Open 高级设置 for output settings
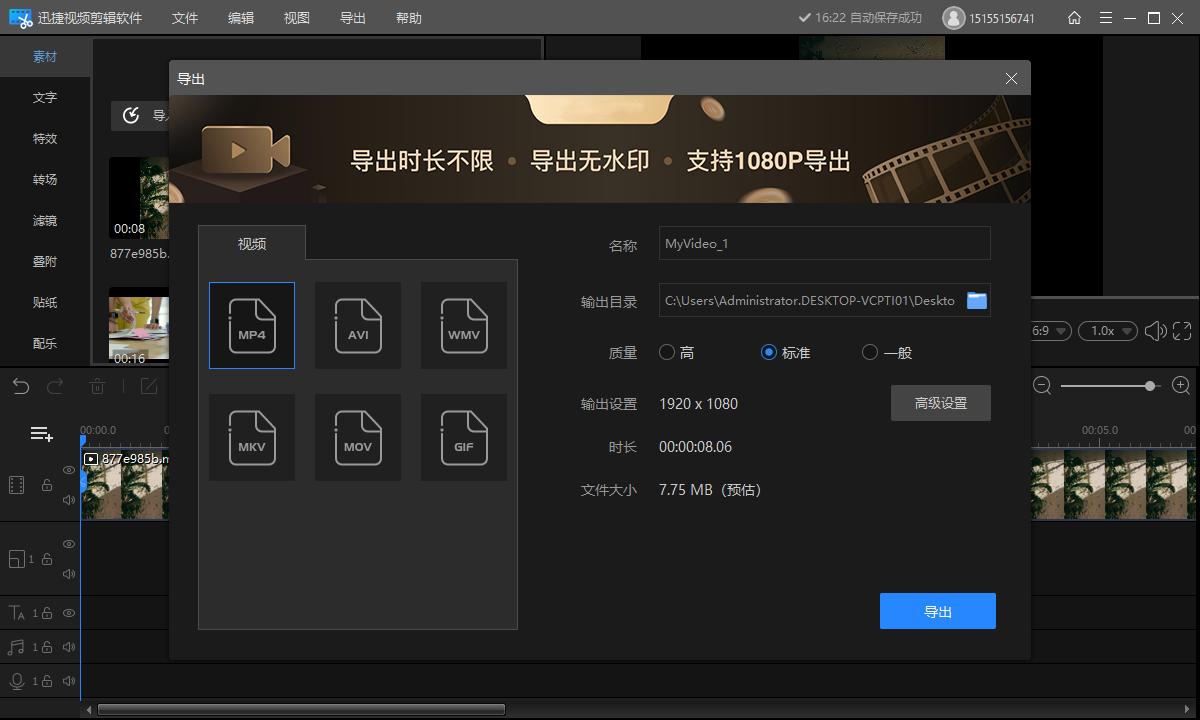Image resolution: width=1200 pixels, height=720 pixels. [940, 402]
